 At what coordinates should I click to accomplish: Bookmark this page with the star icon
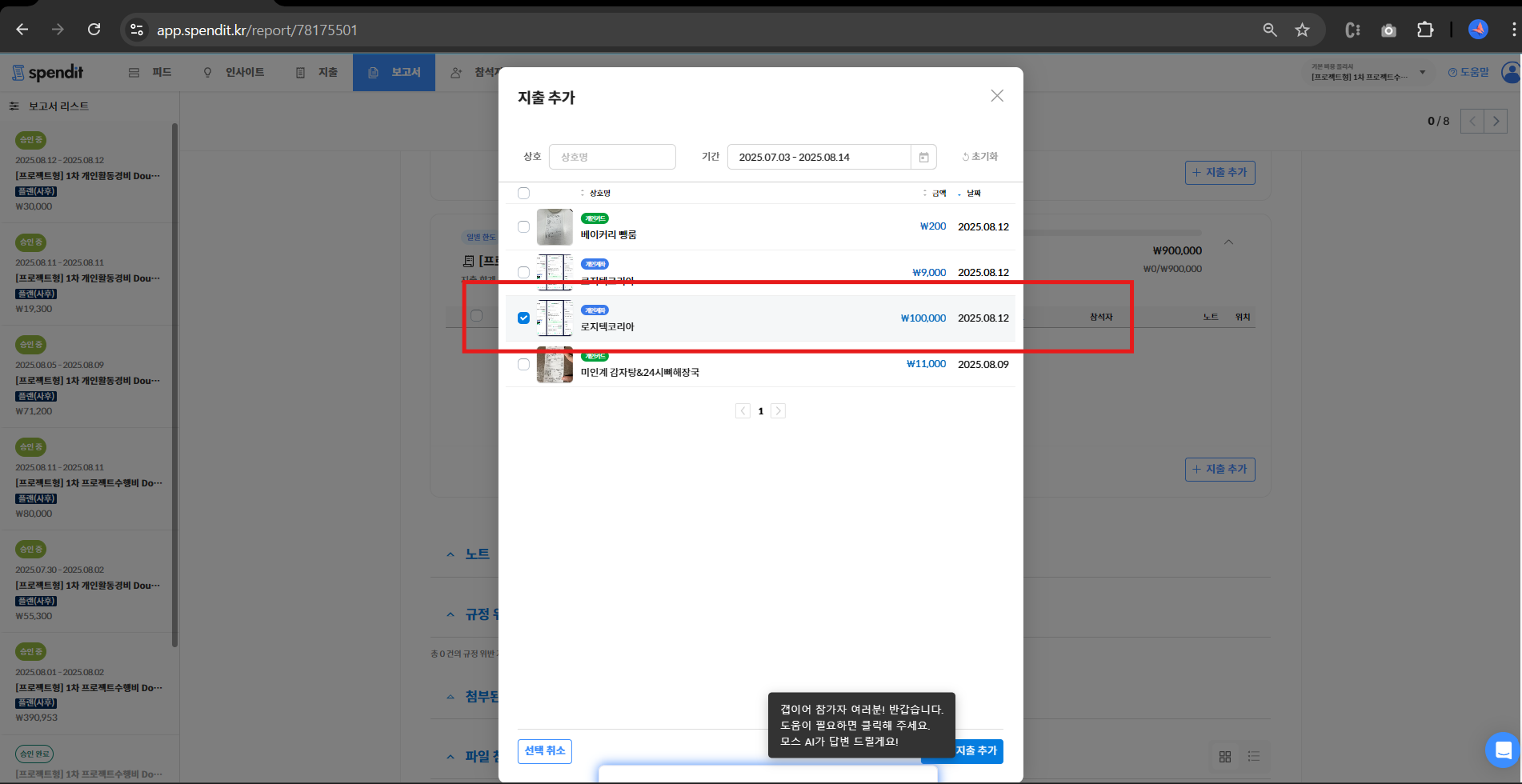[x=1303, y=30]
